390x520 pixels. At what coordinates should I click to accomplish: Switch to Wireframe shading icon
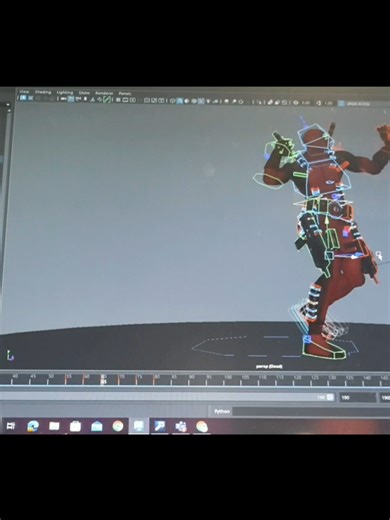click(173, 101)
